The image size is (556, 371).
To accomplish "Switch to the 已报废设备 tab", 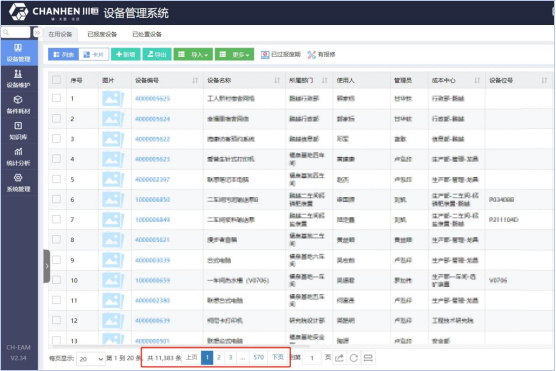I will [102, 34].
